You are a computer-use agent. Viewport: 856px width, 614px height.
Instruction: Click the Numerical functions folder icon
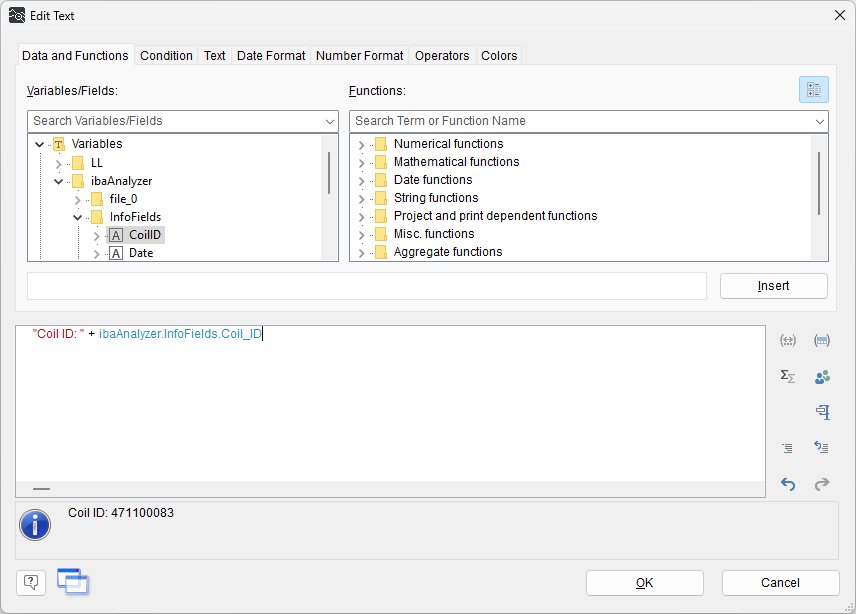pyautogui.click(x=381, y=144)
